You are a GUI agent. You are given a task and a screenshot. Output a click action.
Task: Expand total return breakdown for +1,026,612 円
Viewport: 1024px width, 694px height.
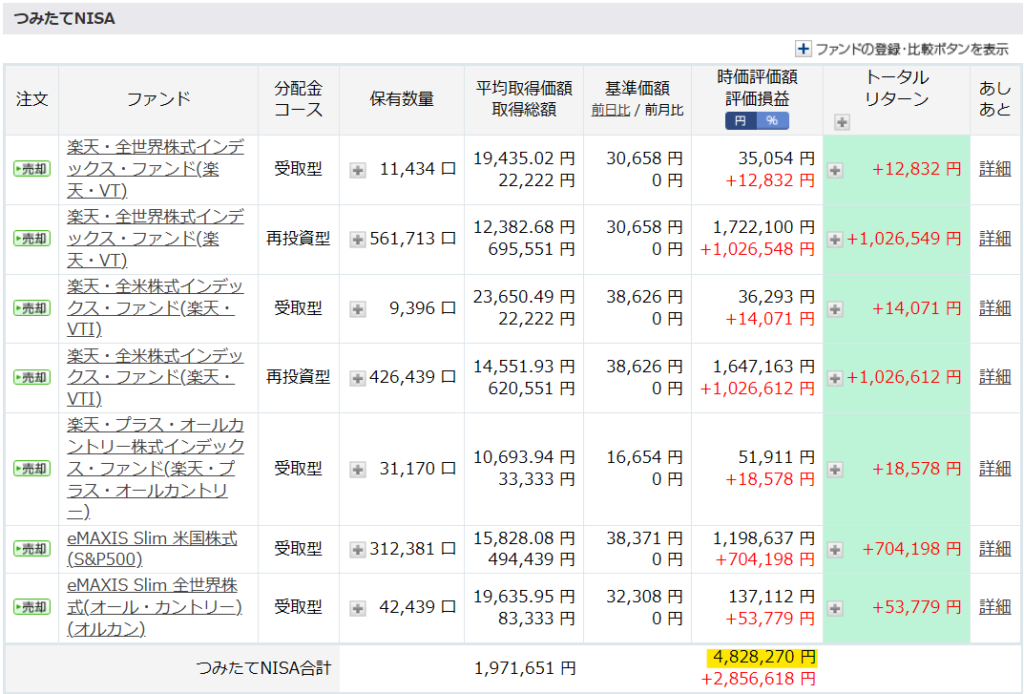(836, 378)
